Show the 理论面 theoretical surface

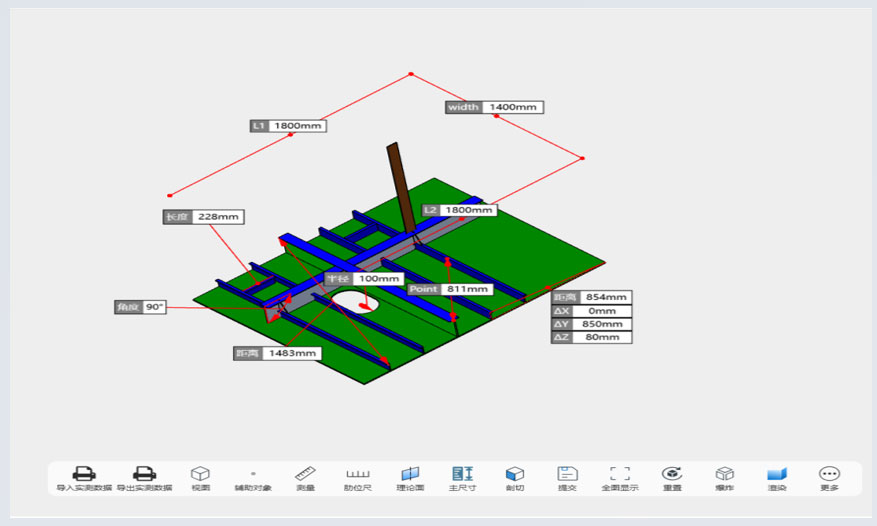coord(410,474)
